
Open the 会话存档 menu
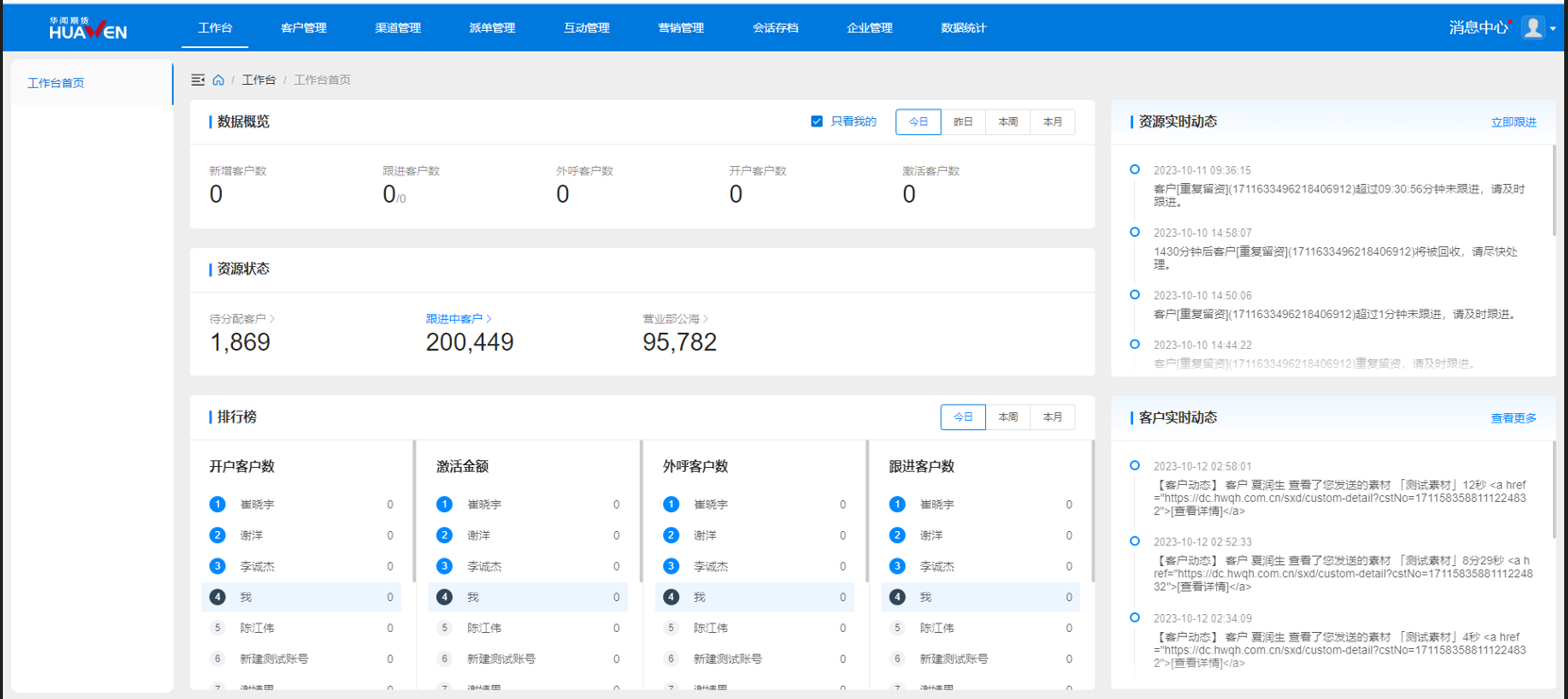point(776,28)
